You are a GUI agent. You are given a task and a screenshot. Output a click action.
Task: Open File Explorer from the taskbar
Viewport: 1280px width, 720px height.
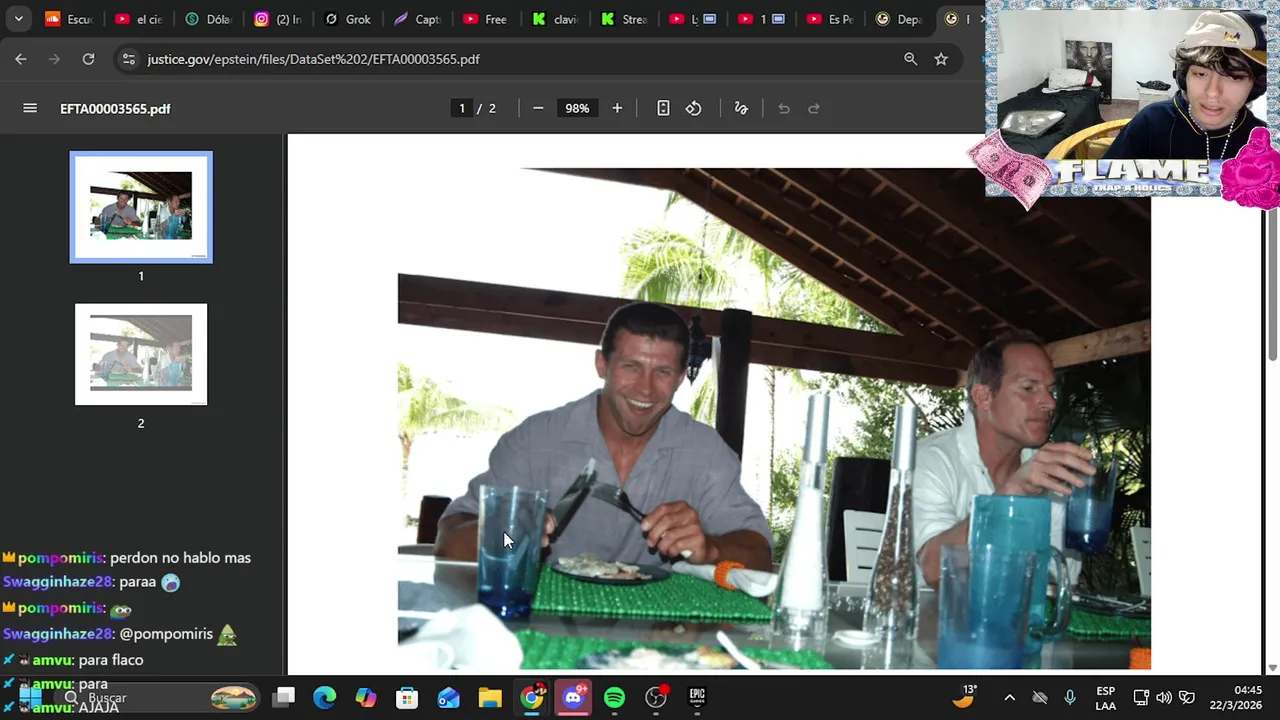[490, 697]
